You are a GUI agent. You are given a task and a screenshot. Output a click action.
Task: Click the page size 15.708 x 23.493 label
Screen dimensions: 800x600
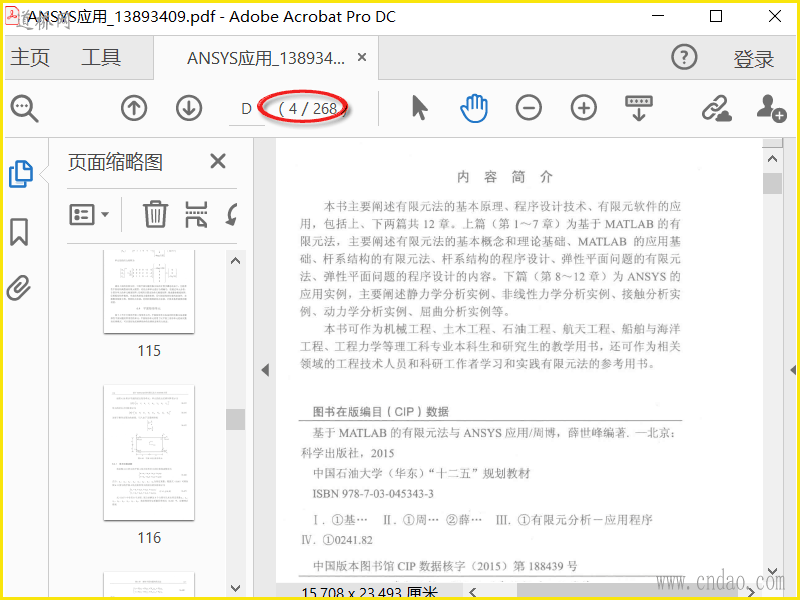370,593
